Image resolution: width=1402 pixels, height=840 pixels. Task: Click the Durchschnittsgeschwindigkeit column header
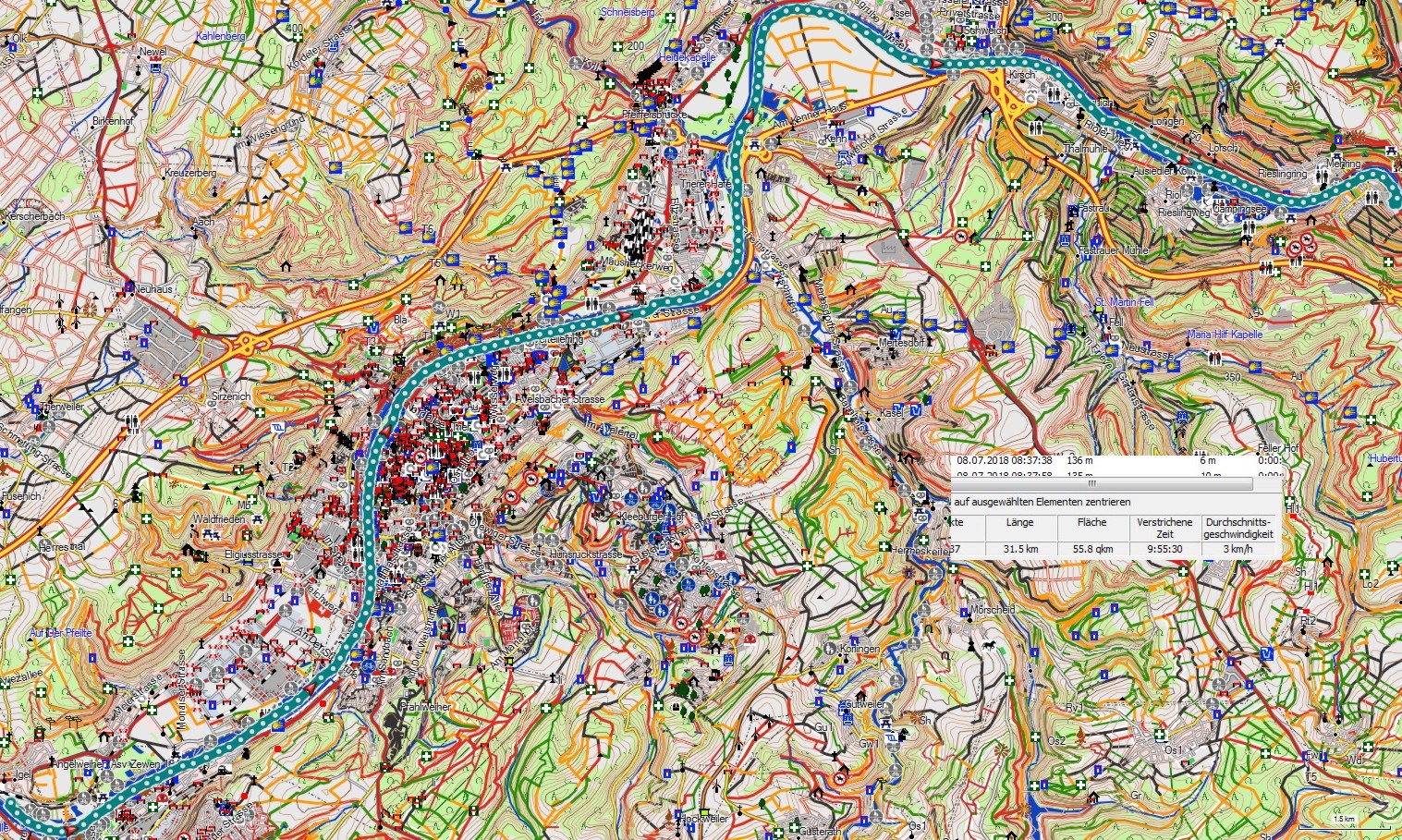click(x=1238, y=528)
